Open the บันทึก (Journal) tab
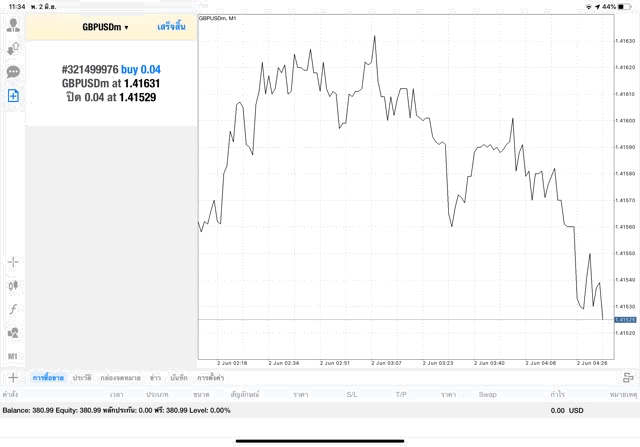 pos(179,378)
